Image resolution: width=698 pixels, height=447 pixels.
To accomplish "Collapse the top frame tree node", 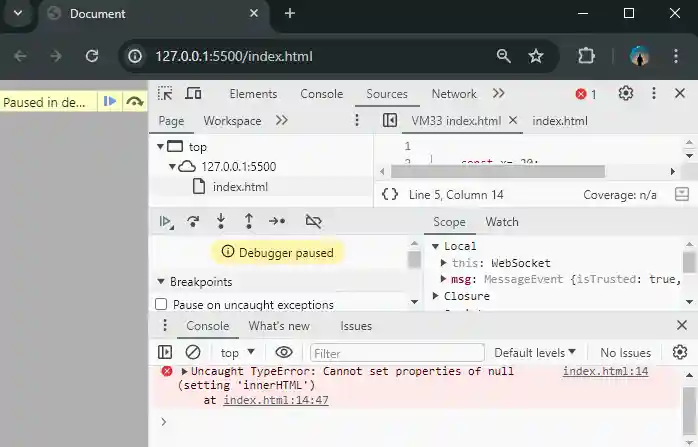I will pos(160,146).
